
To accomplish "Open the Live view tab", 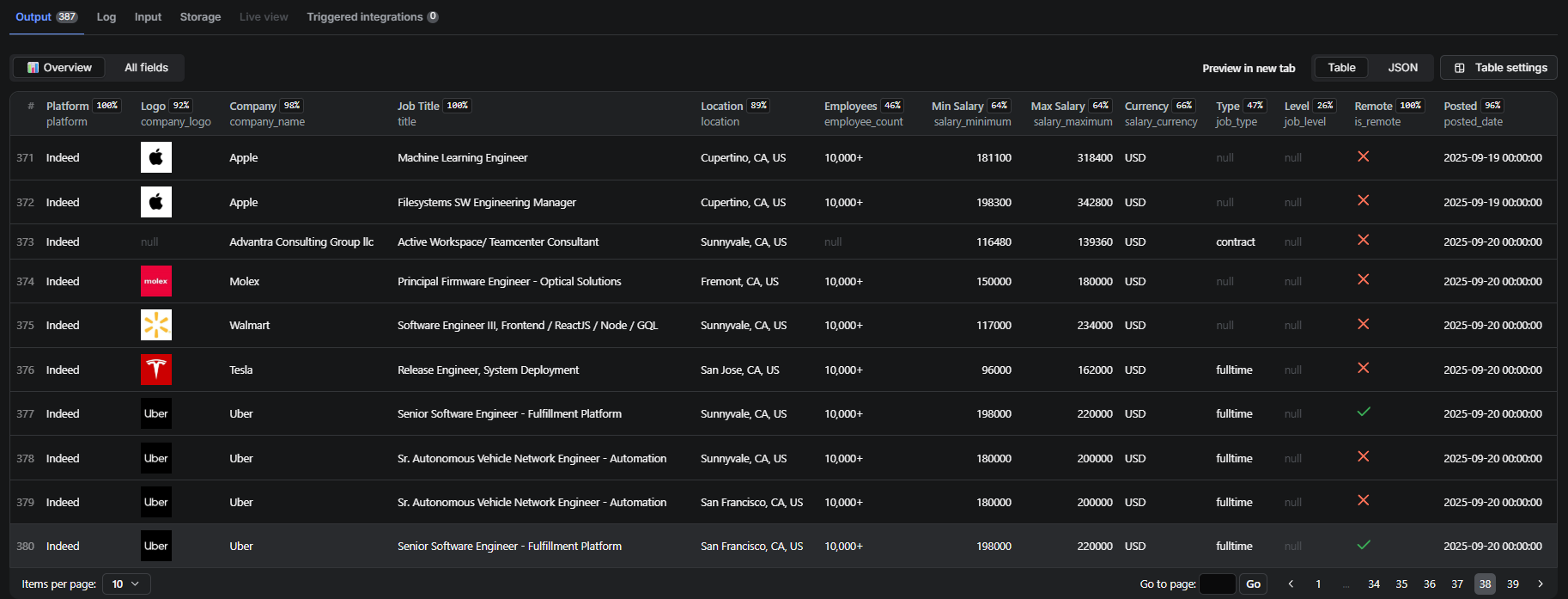I will [264, 17].
